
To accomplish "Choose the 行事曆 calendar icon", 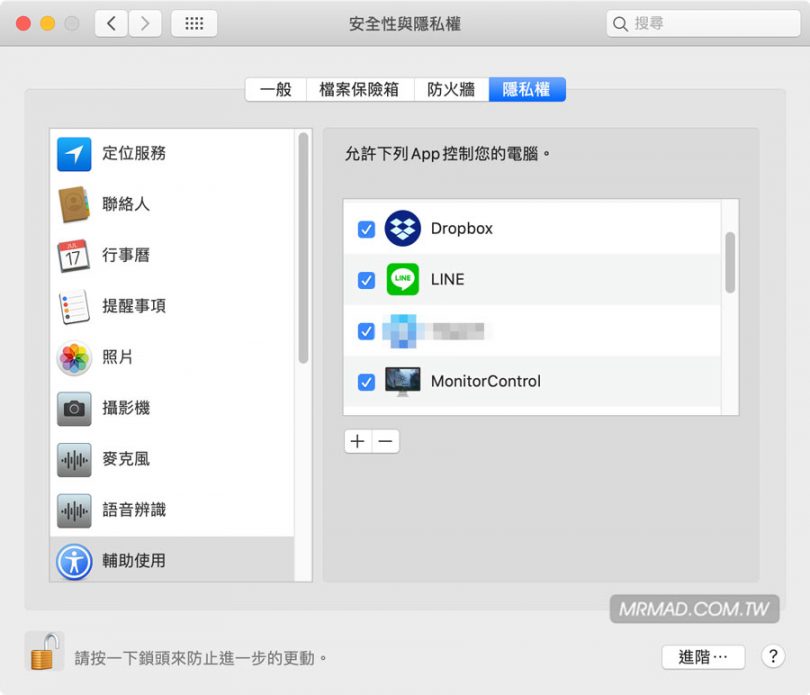I will pyautogui.click(x=73, y=255).
